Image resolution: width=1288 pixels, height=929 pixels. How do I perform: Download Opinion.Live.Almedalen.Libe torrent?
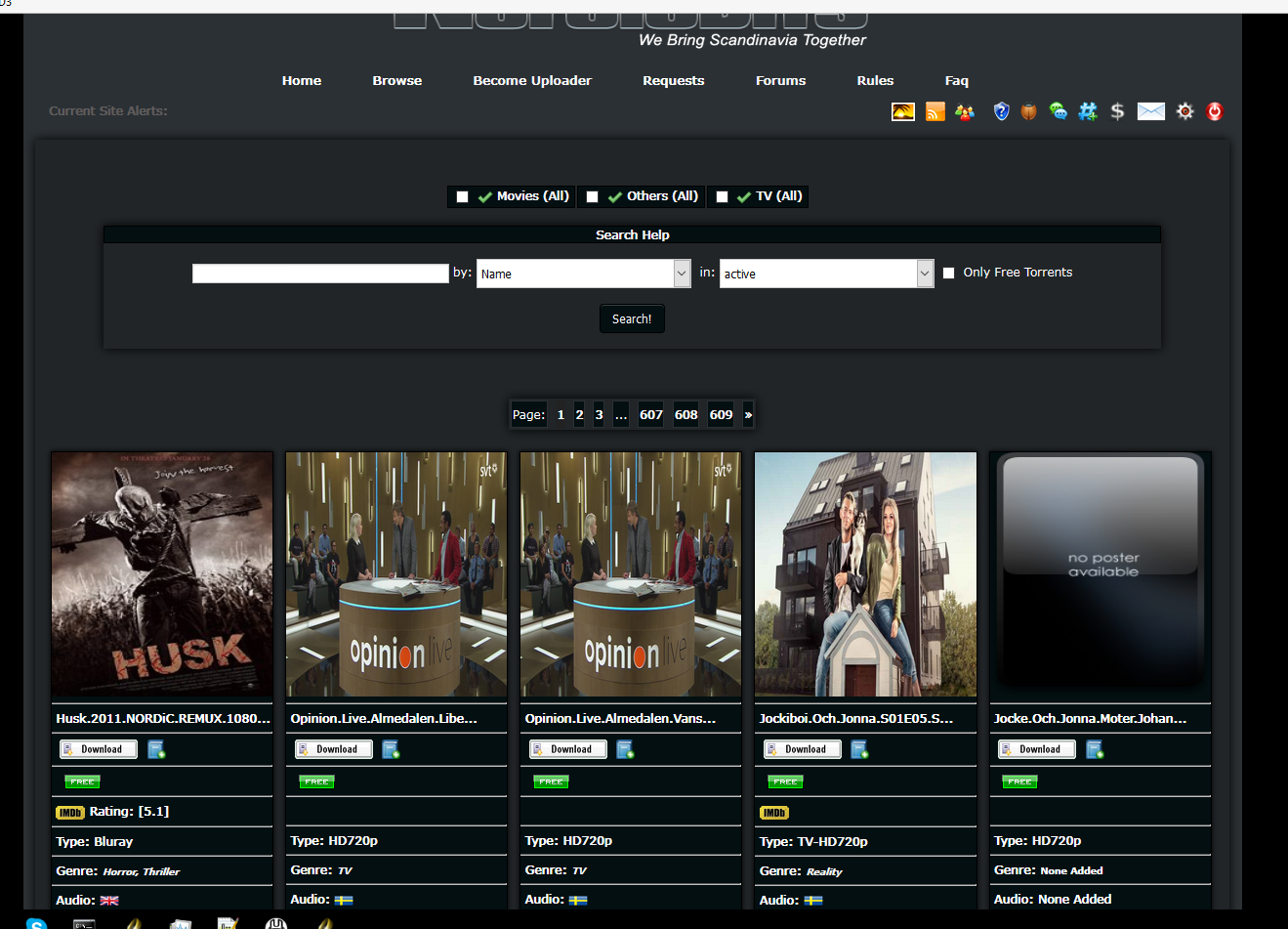pos(333,749)
